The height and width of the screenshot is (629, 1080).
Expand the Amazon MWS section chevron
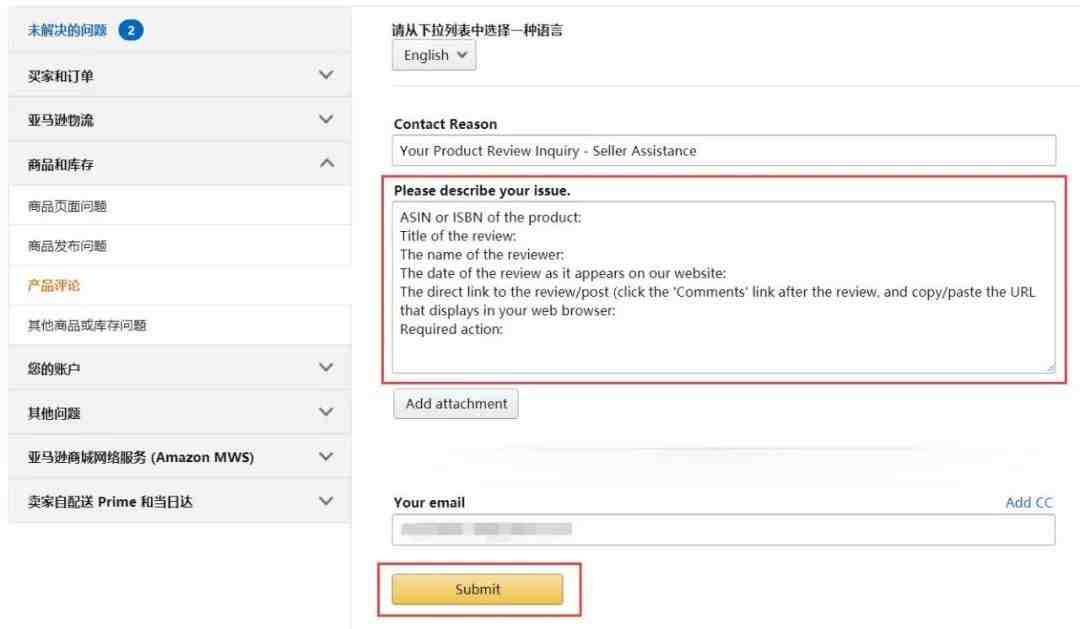pyautogui.click(x=326, y=457)
